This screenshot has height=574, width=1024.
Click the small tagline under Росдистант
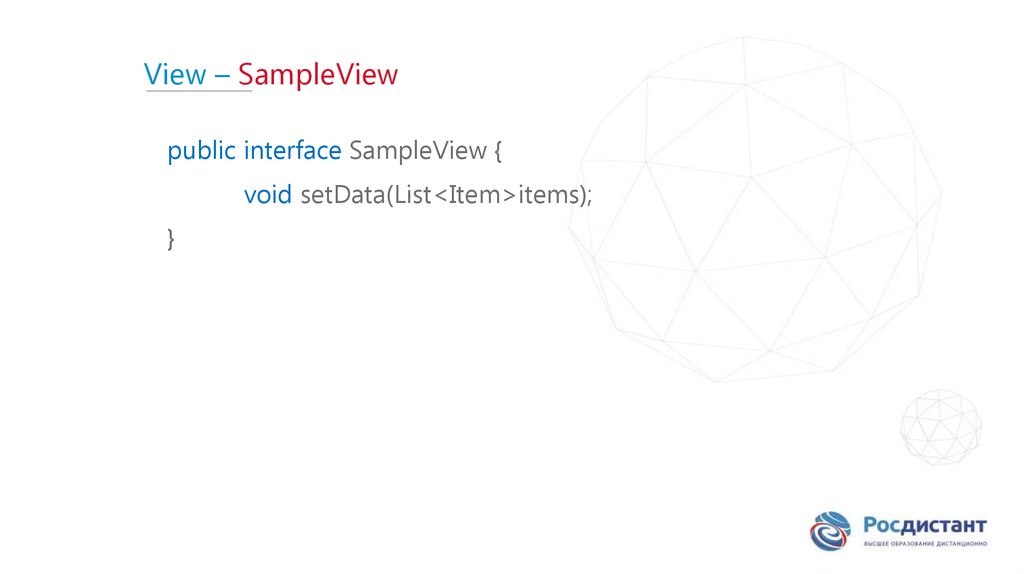click(925, 544)
